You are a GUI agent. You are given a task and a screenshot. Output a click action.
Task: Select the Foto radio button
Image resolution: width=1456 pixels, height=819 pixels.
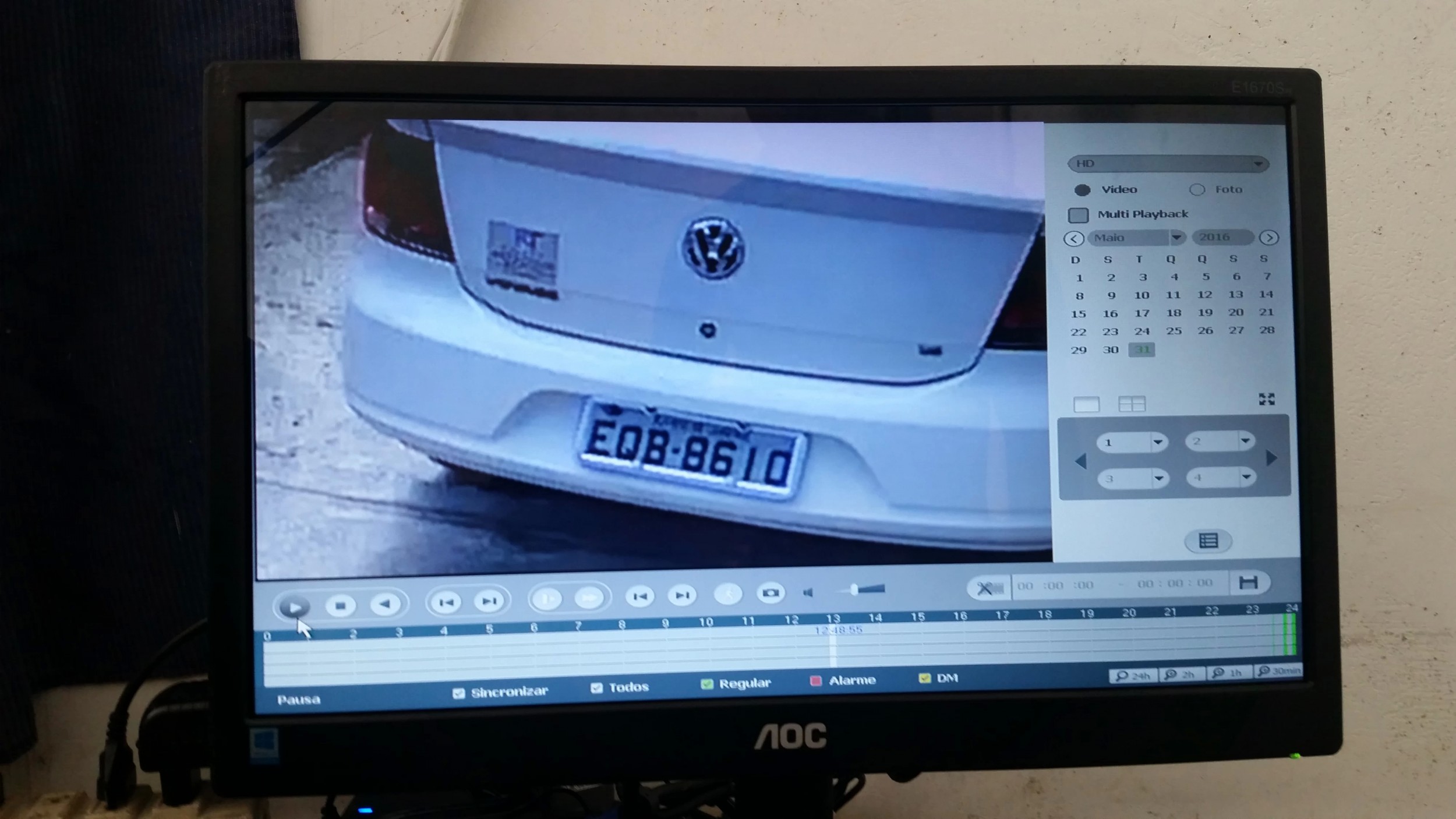pos(1197,189)
